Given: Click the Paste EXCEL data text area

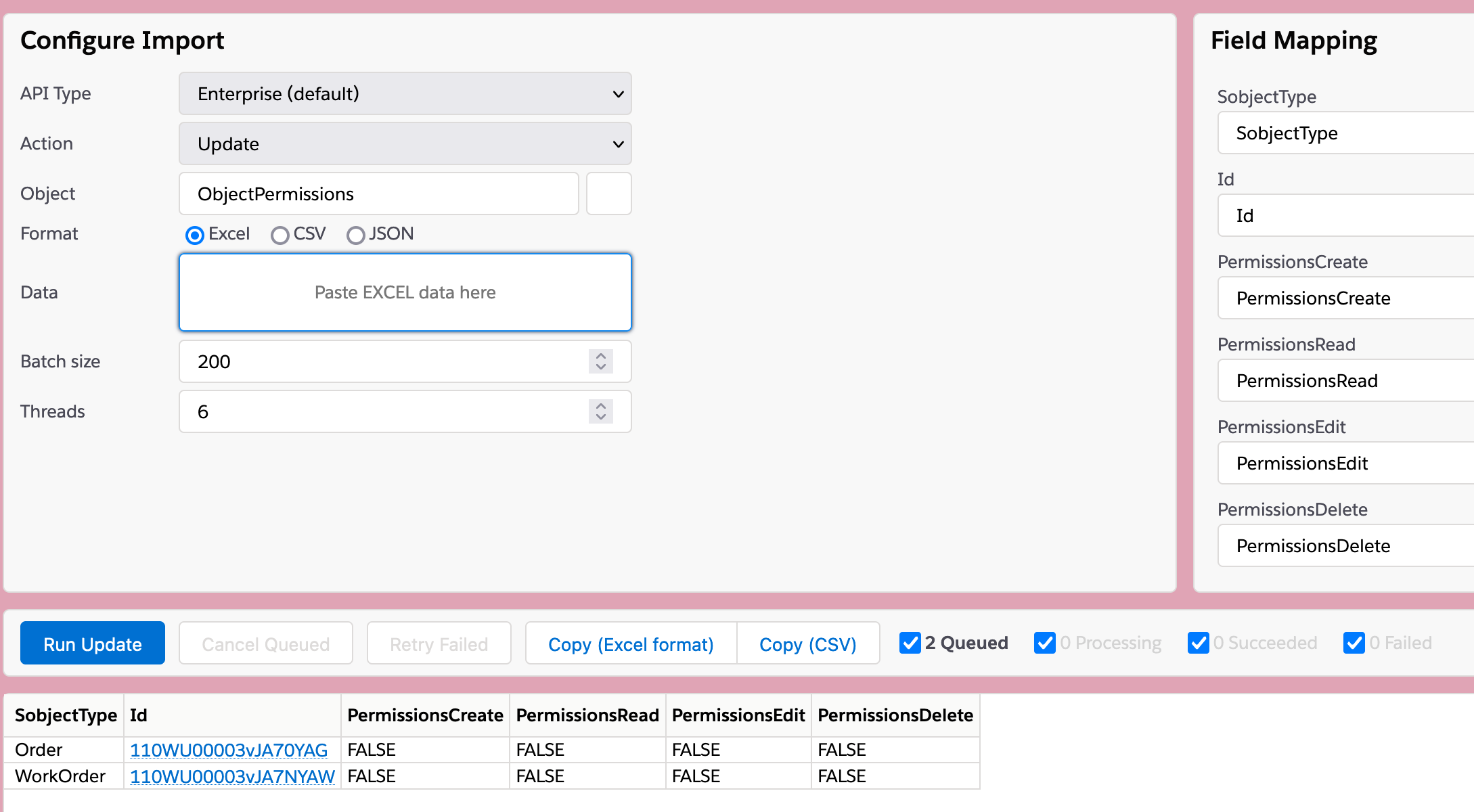Looking at the screenshot, I should click(405, 292).
